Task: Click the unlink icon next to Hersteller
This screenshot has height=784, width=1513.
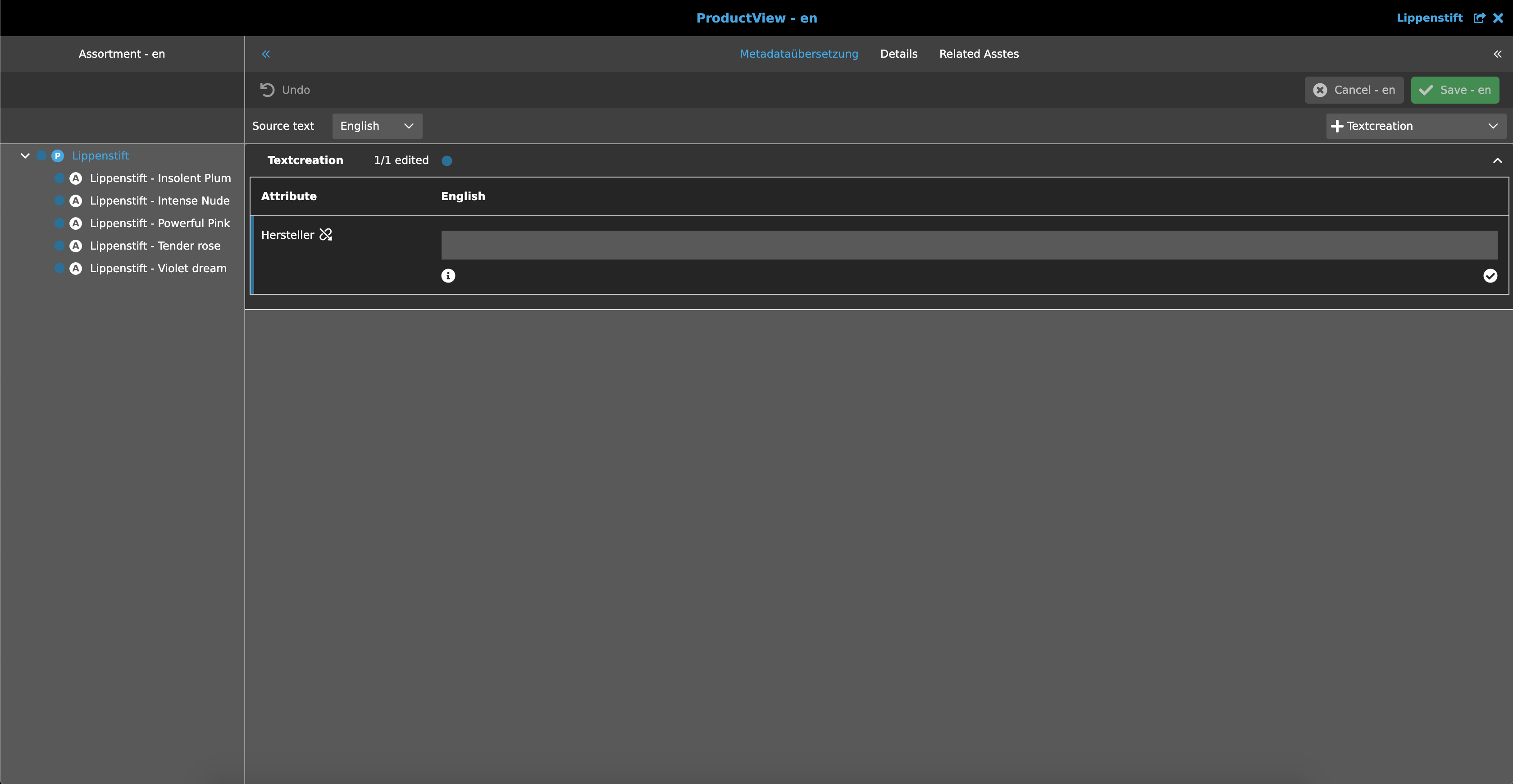Action: (x=325, y=234)
